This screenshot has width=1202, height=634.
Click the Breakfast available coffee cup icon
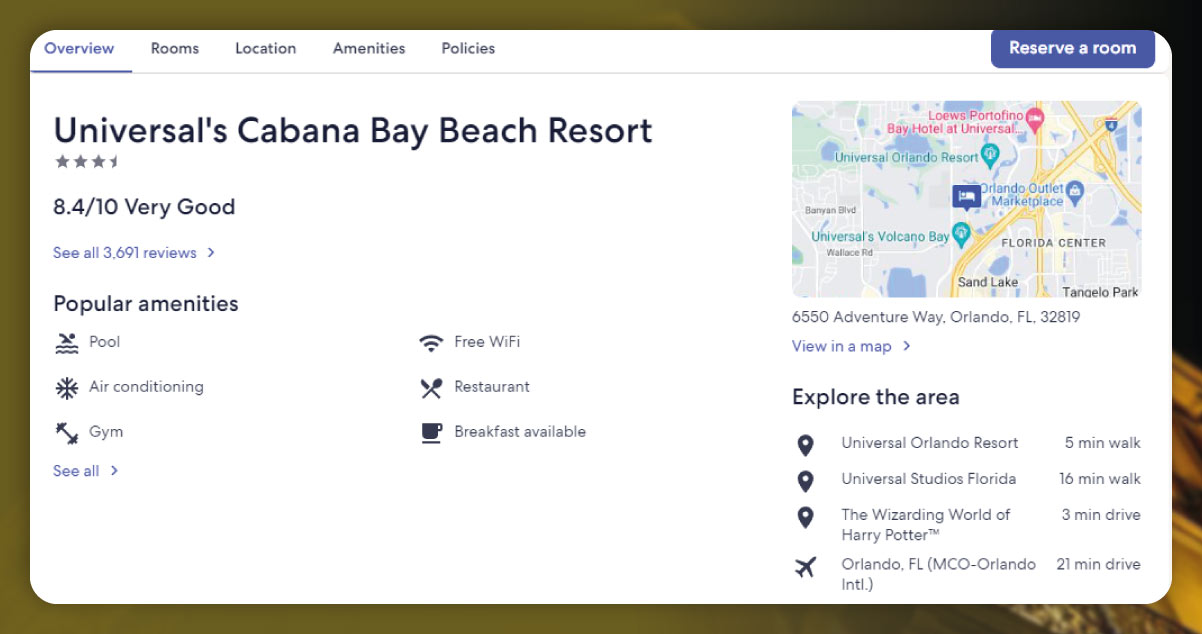[431, 433]
